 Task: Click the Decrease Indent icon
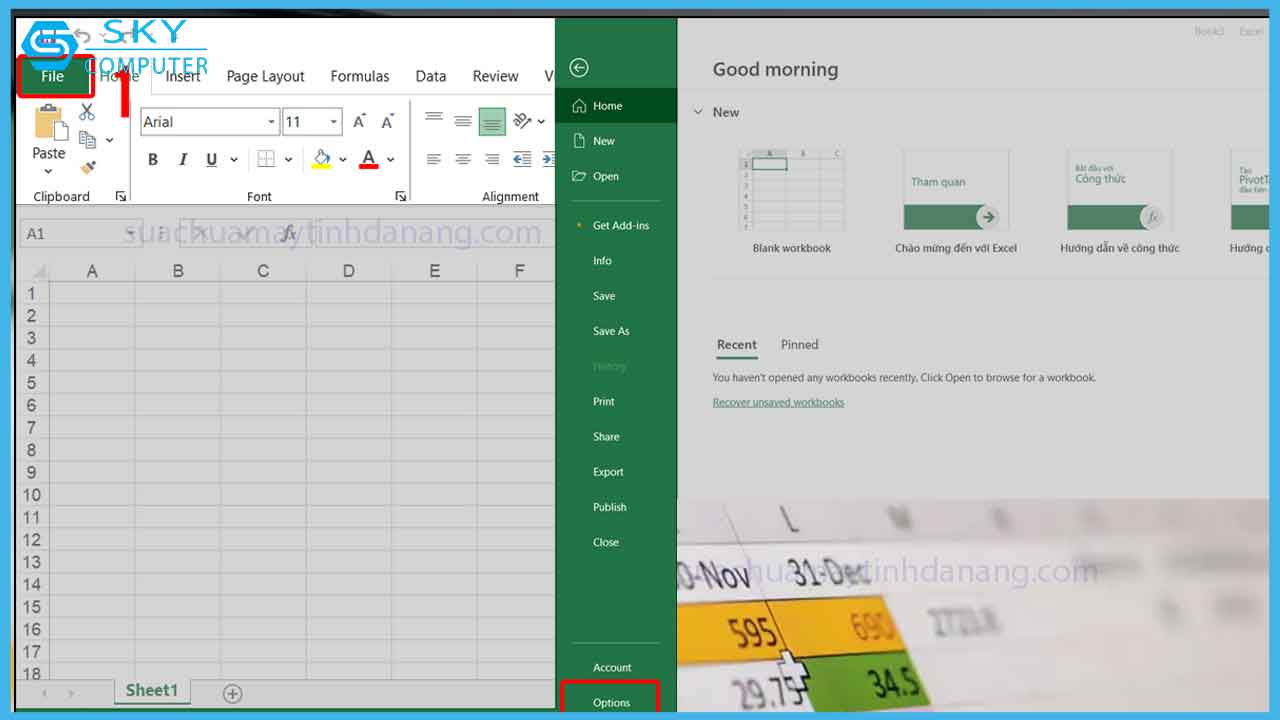[x=522, y=159]
